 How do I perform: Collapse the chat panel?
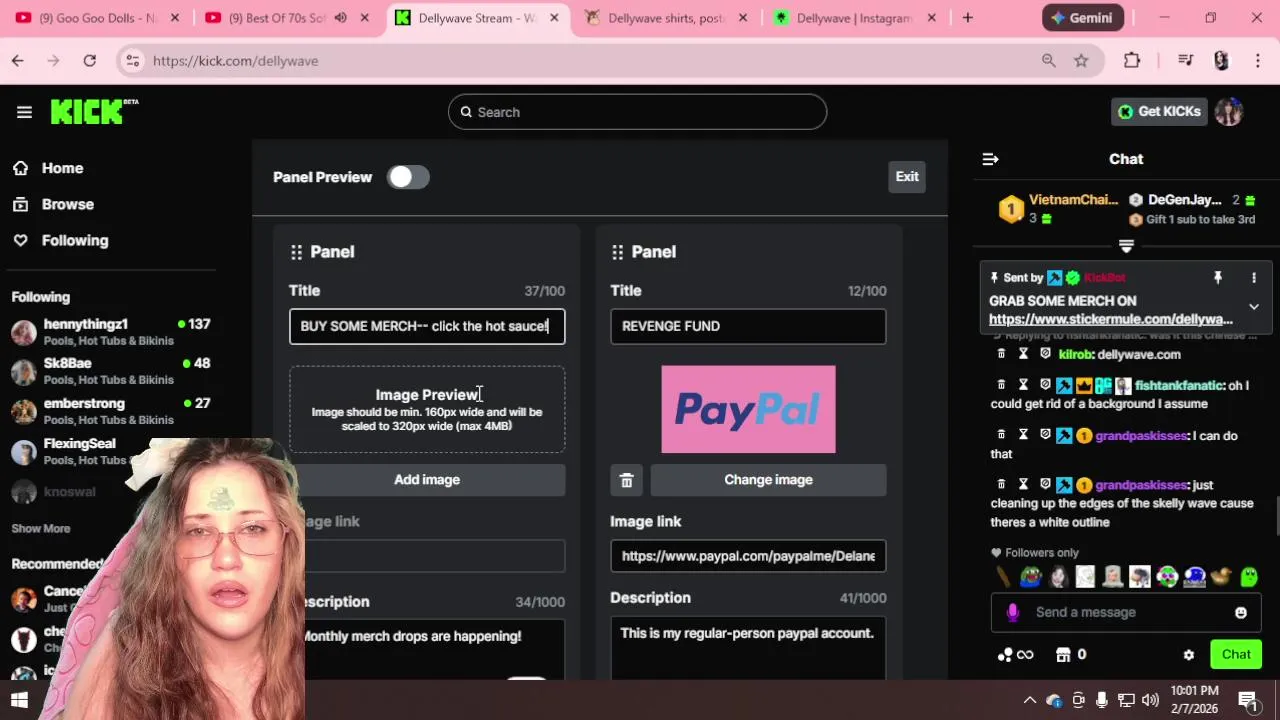(x=990, y=159)
